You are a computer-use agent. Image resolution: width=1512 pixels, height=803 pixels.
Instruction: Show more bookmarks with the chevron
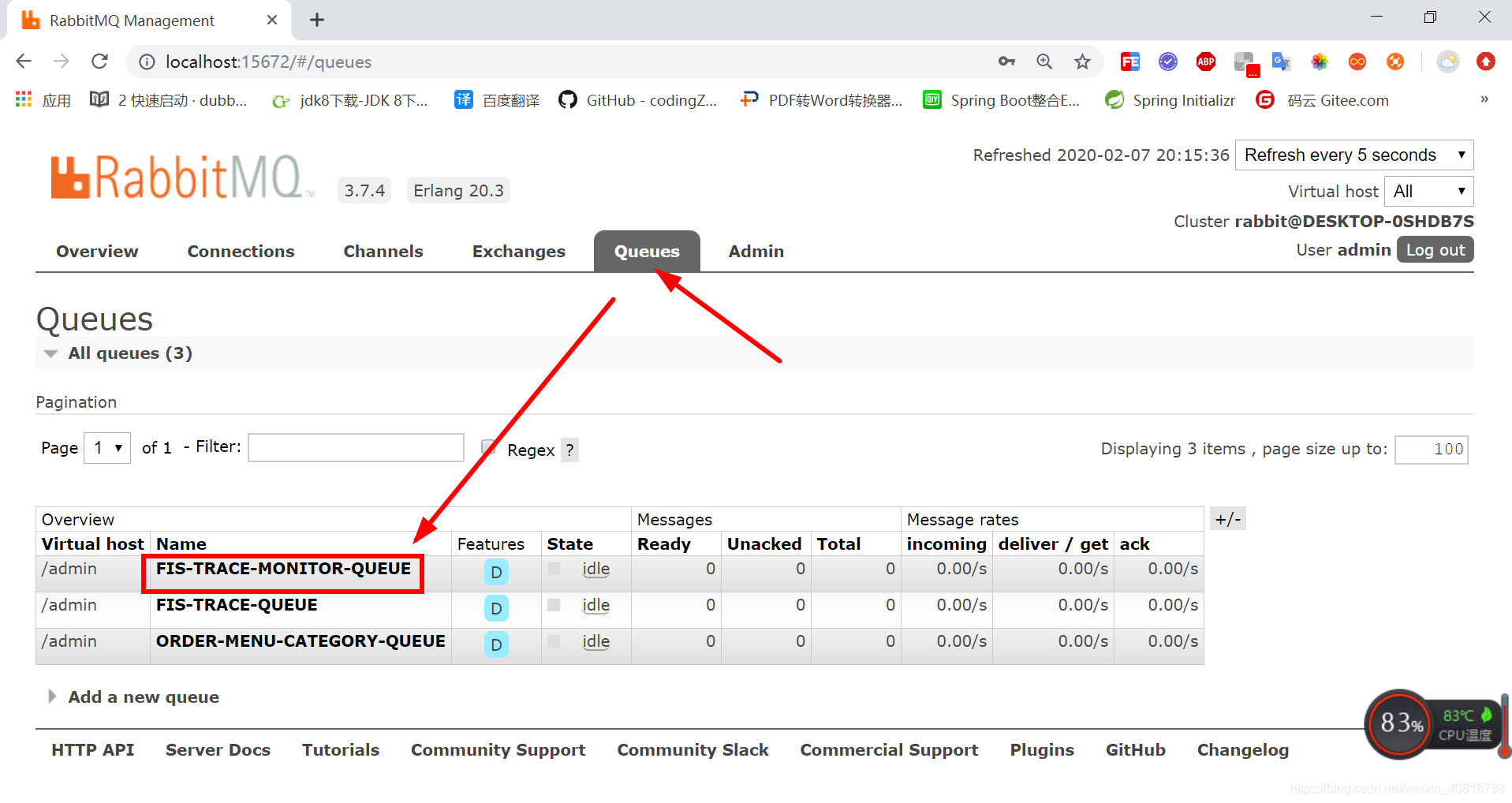[1484, 99]
